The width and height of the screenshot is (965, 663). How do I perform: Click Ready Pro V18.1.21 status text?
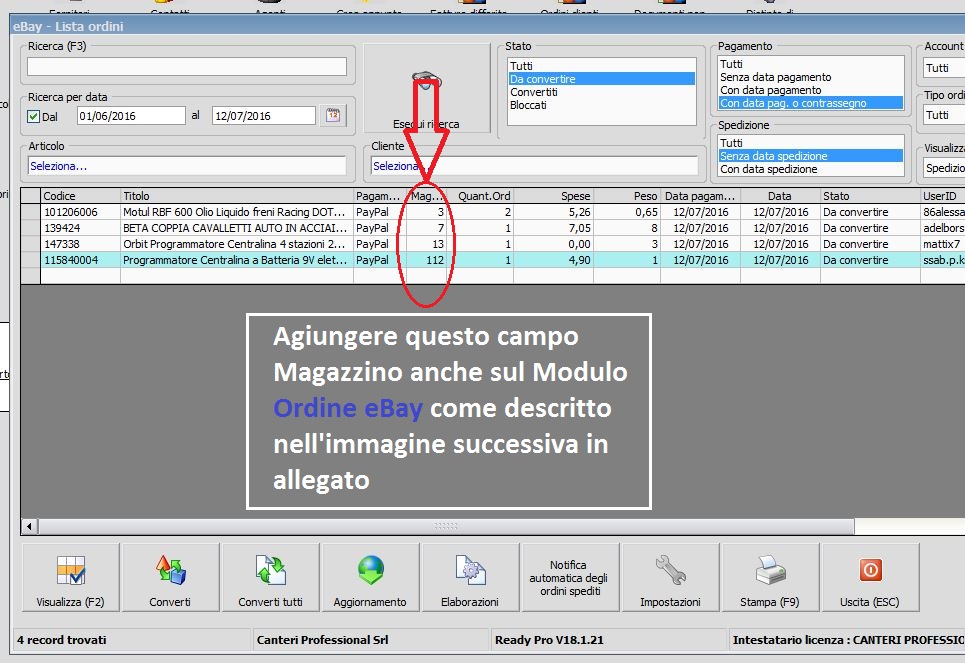[x=549, y=640]
